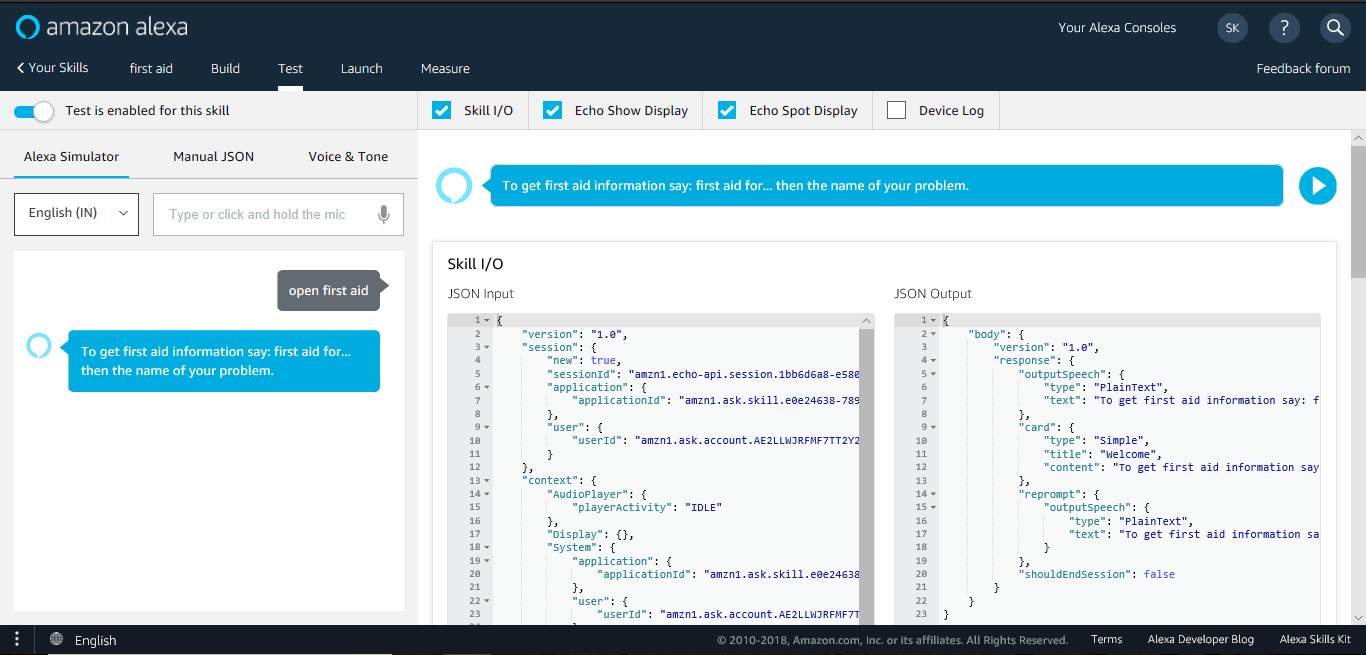Collapse JSON Output body fold at line 2
This screenshot has height=655, width=1366.
[934, 334]
